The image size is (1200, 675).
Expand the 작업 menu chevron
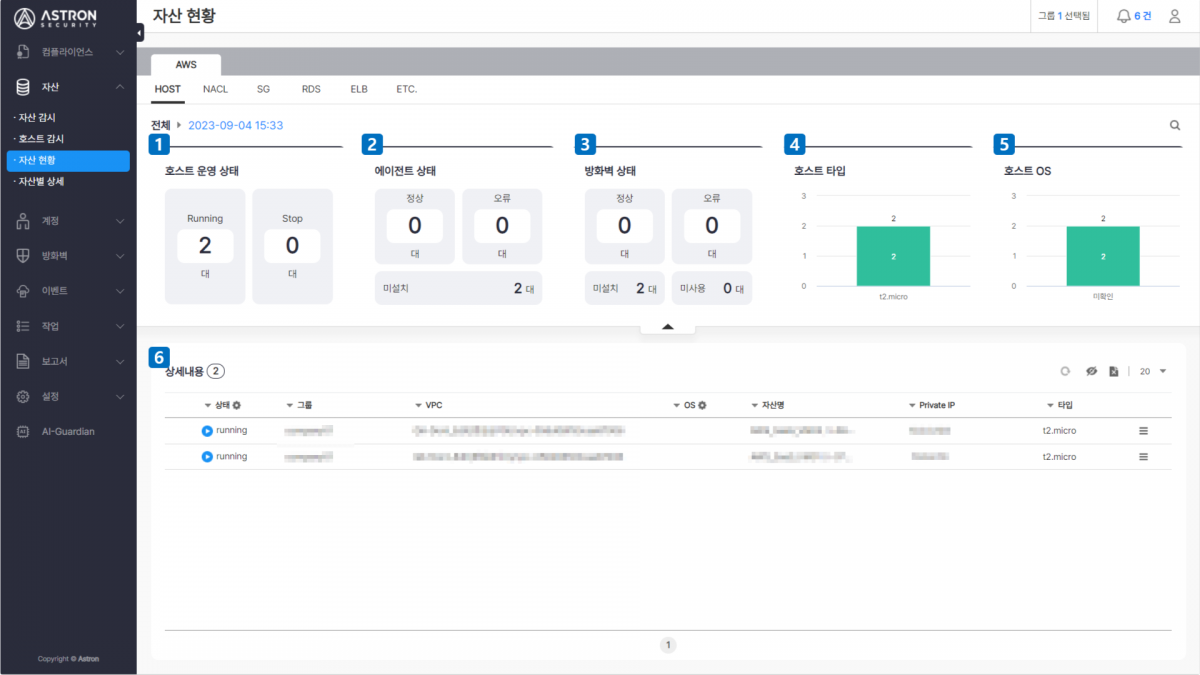click(x=119, y=326)
